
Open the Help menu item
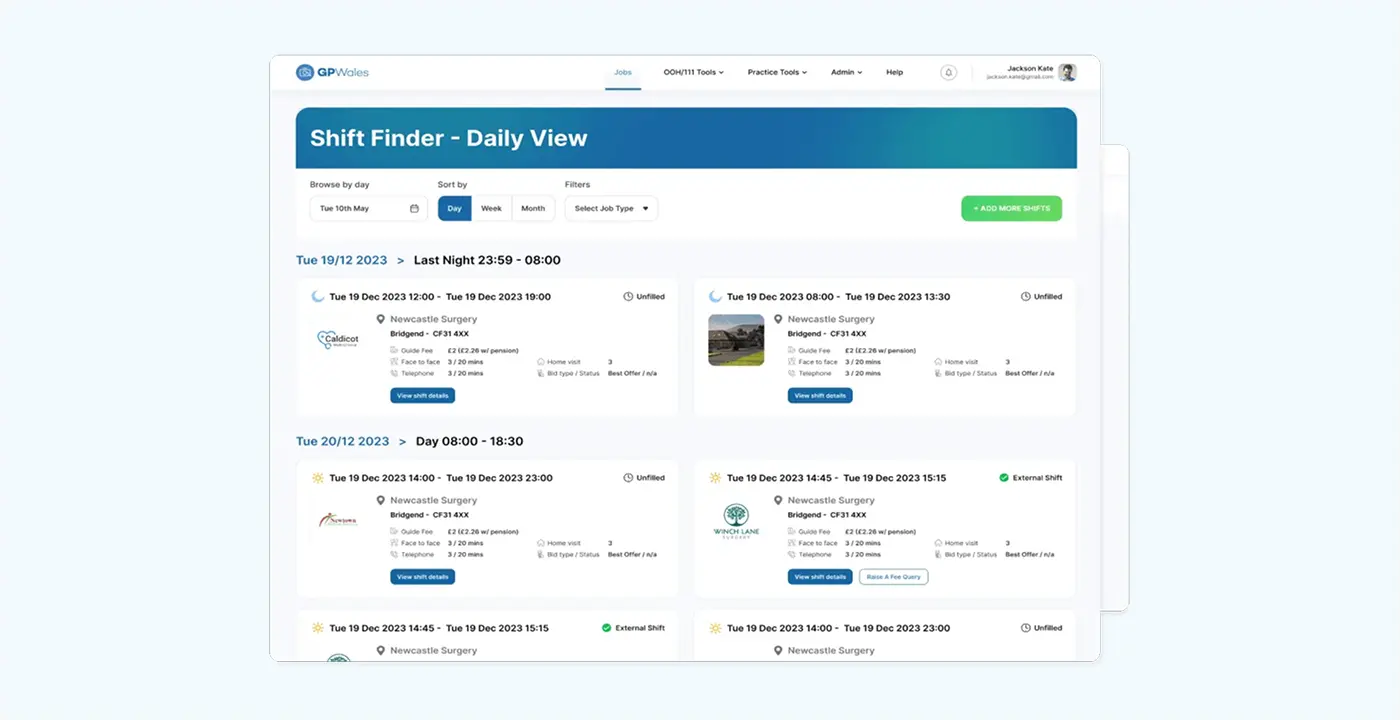894,72
